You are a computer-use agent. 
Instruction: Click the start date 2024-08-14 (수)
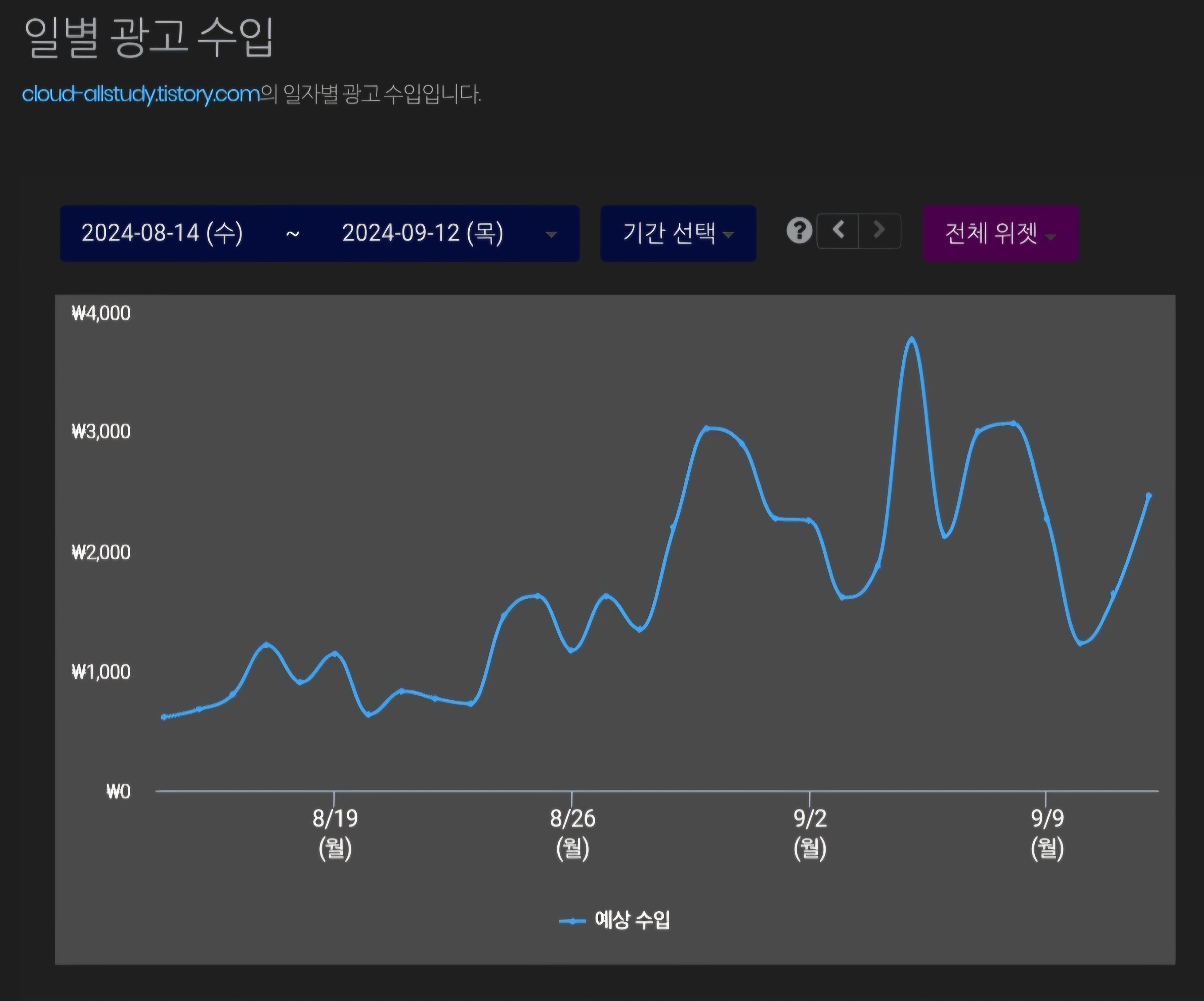162,233
